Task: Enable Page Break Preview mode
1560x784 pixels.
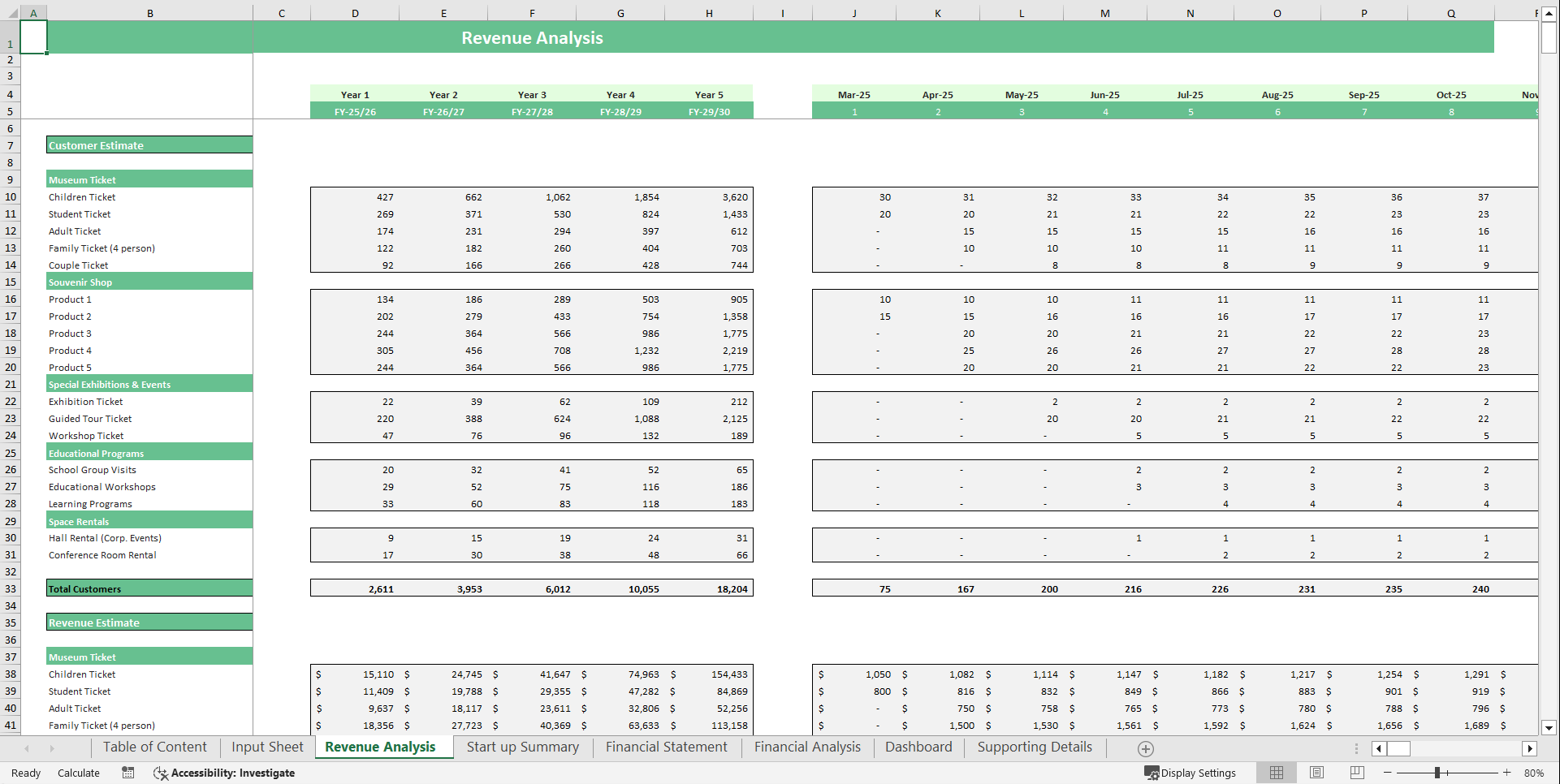Action: (x=1355, y=772)
